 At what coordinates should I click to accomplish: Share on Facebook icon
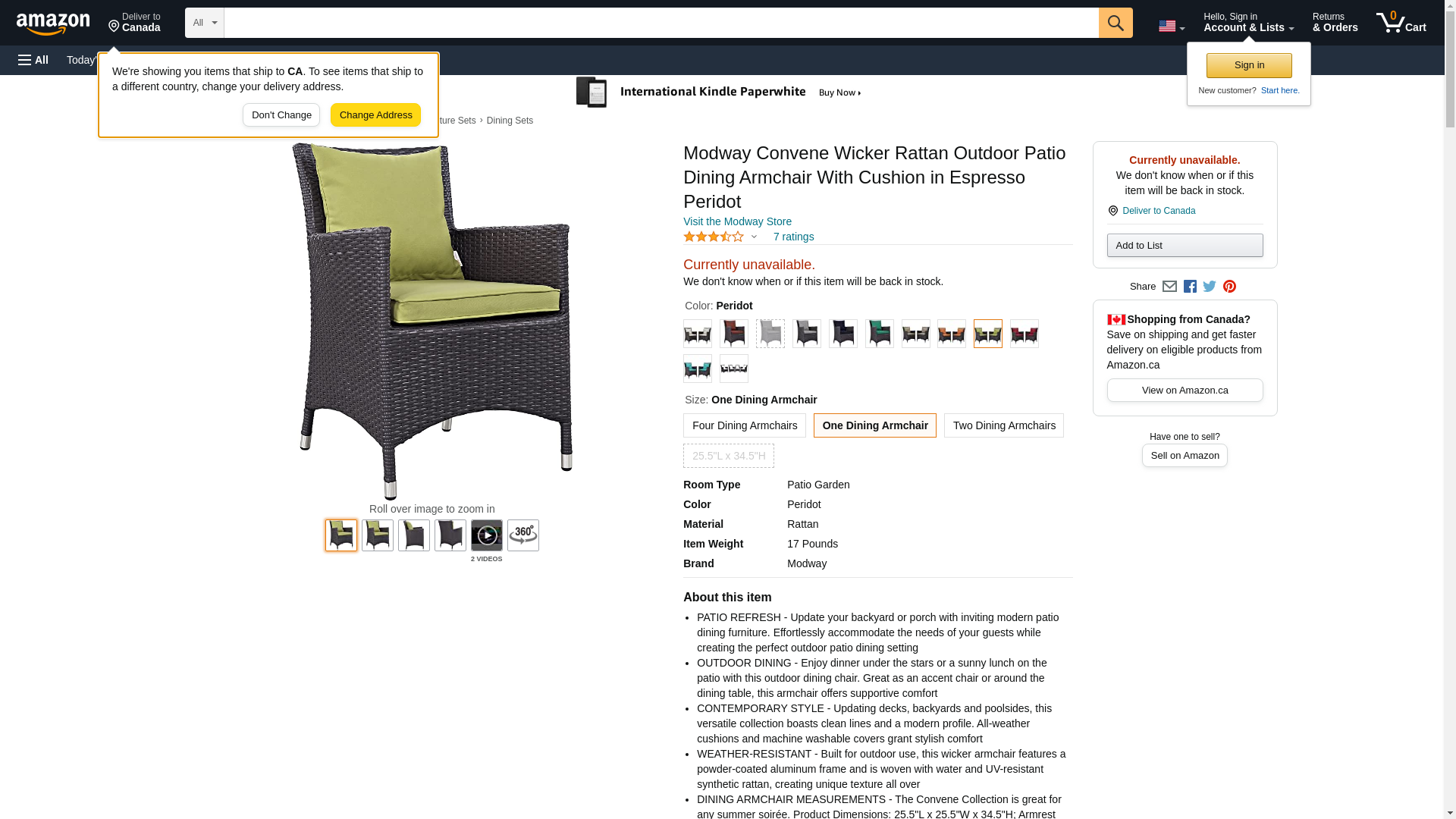pos(1190,287)
